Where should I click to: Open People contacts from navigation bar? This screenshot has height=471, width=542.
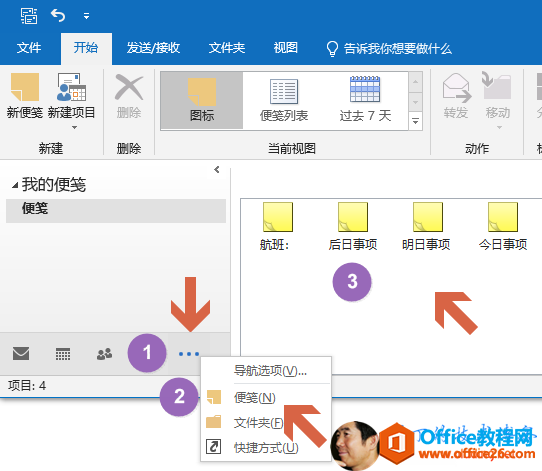[104, 354]
